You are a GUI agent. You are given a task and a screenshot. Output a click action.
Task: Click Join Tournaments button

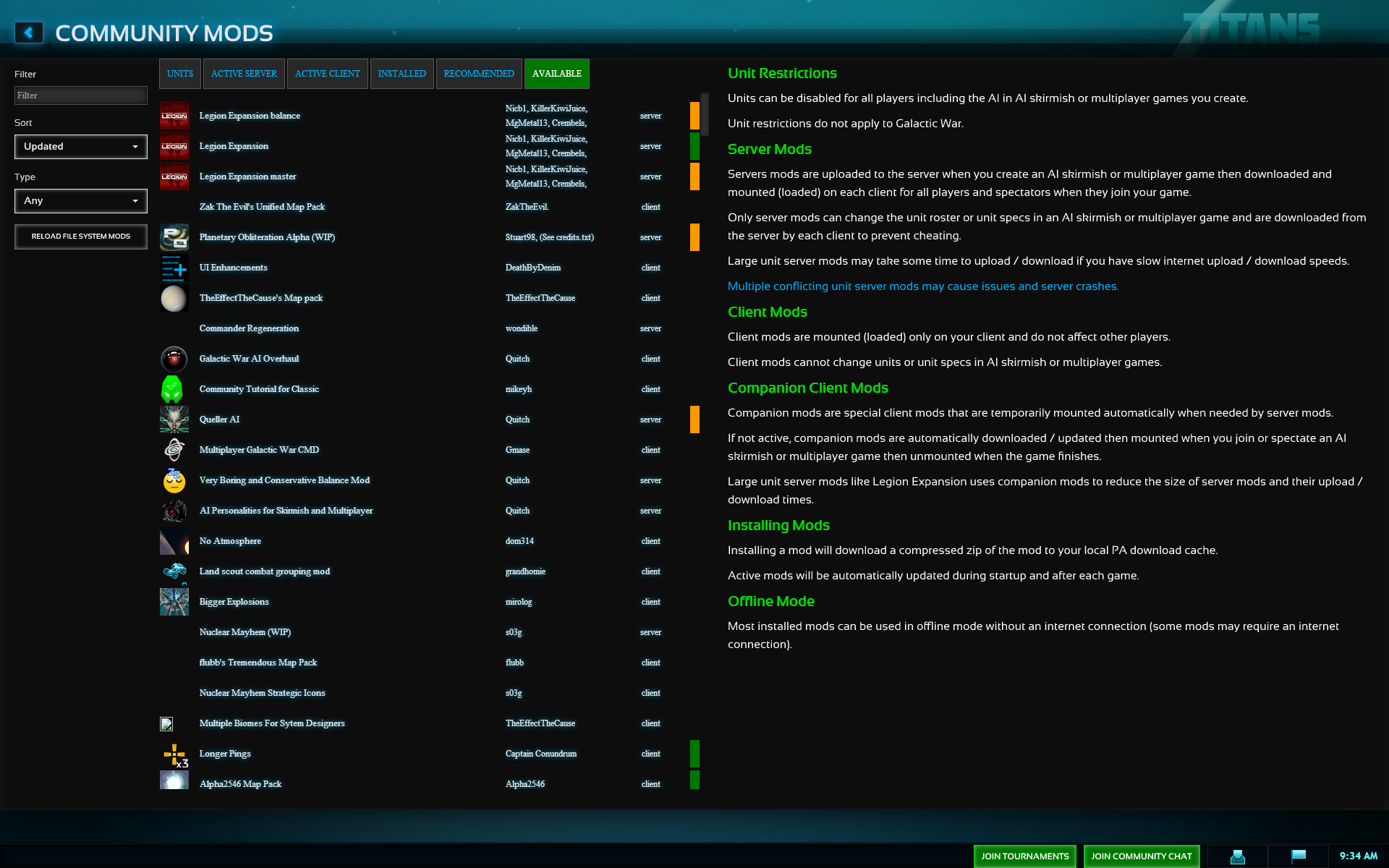tap(1025, 856)
